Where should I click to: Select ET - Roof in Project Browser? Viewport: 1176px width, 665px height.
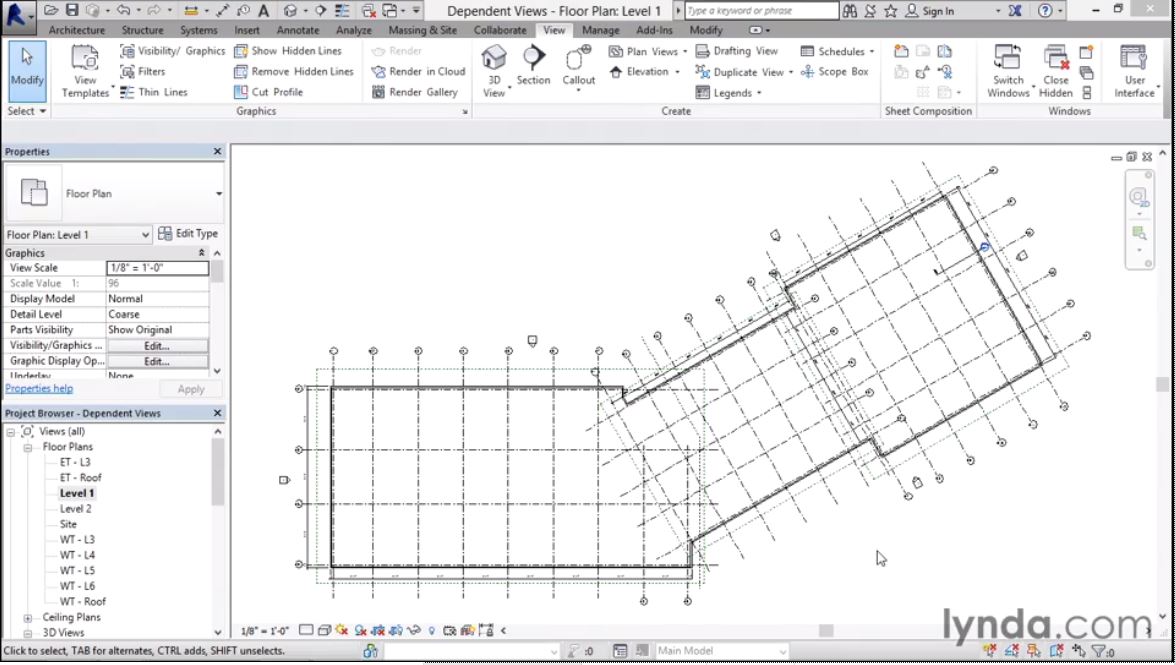(81, 478)
